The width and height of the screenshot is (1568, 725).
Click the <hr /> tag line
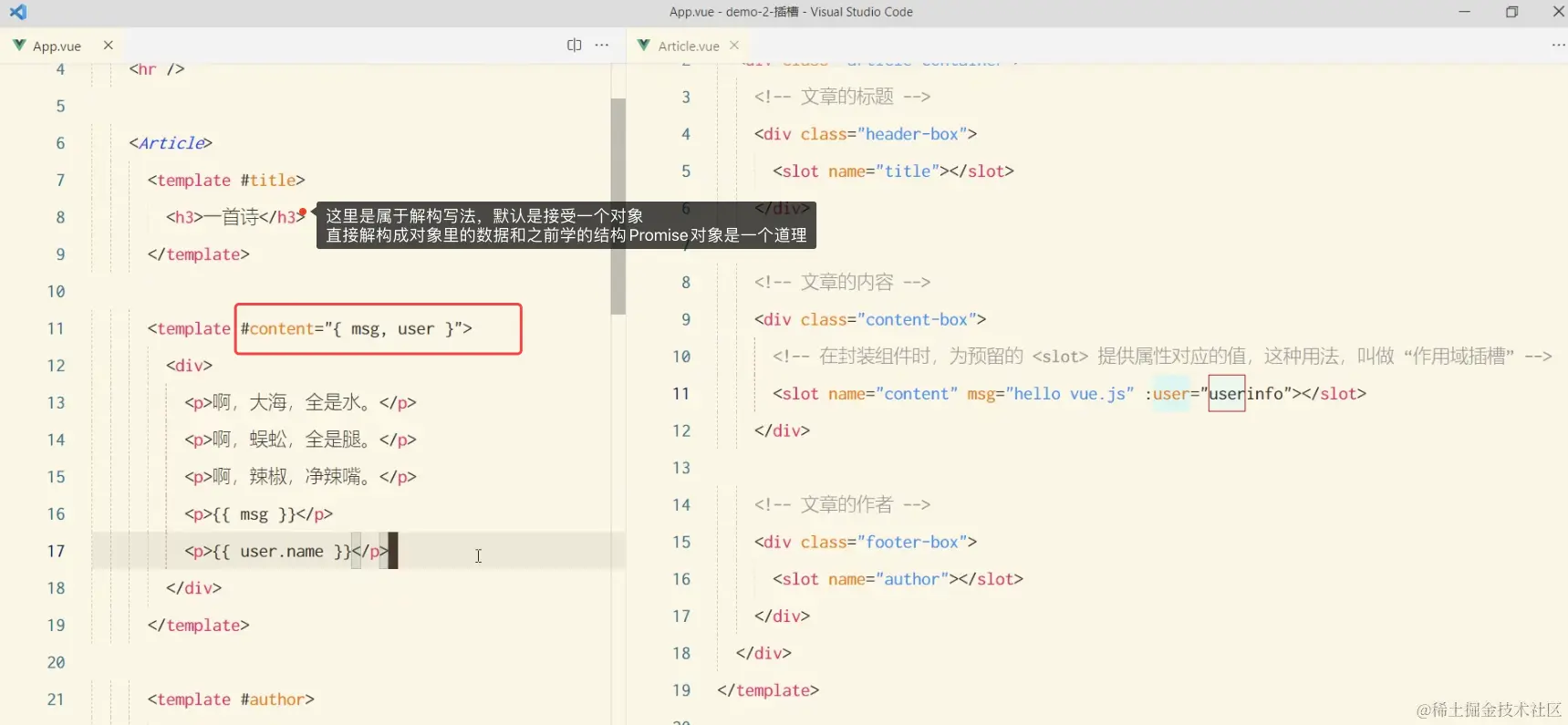coord(157,69)
